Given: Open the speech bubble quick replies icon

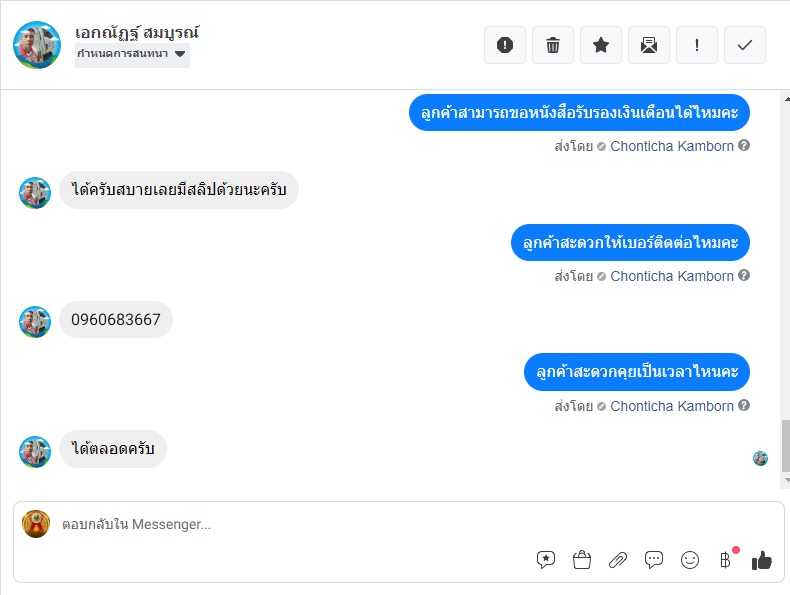Looking at the screenshot, I should 654,560.
